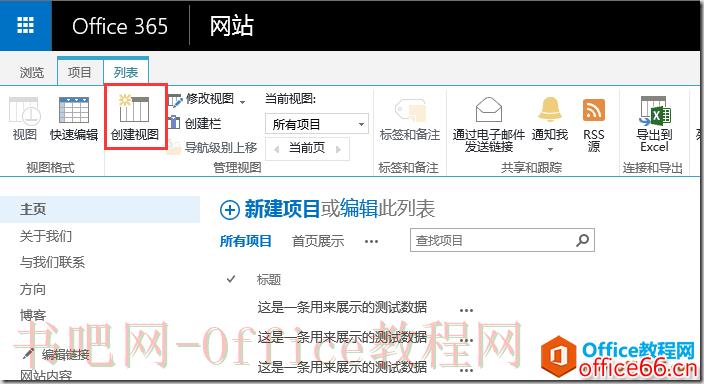The height and width of the screenshot is (384, 704).
Task: Click the search magnifier icon
Action: coord(583,240)
